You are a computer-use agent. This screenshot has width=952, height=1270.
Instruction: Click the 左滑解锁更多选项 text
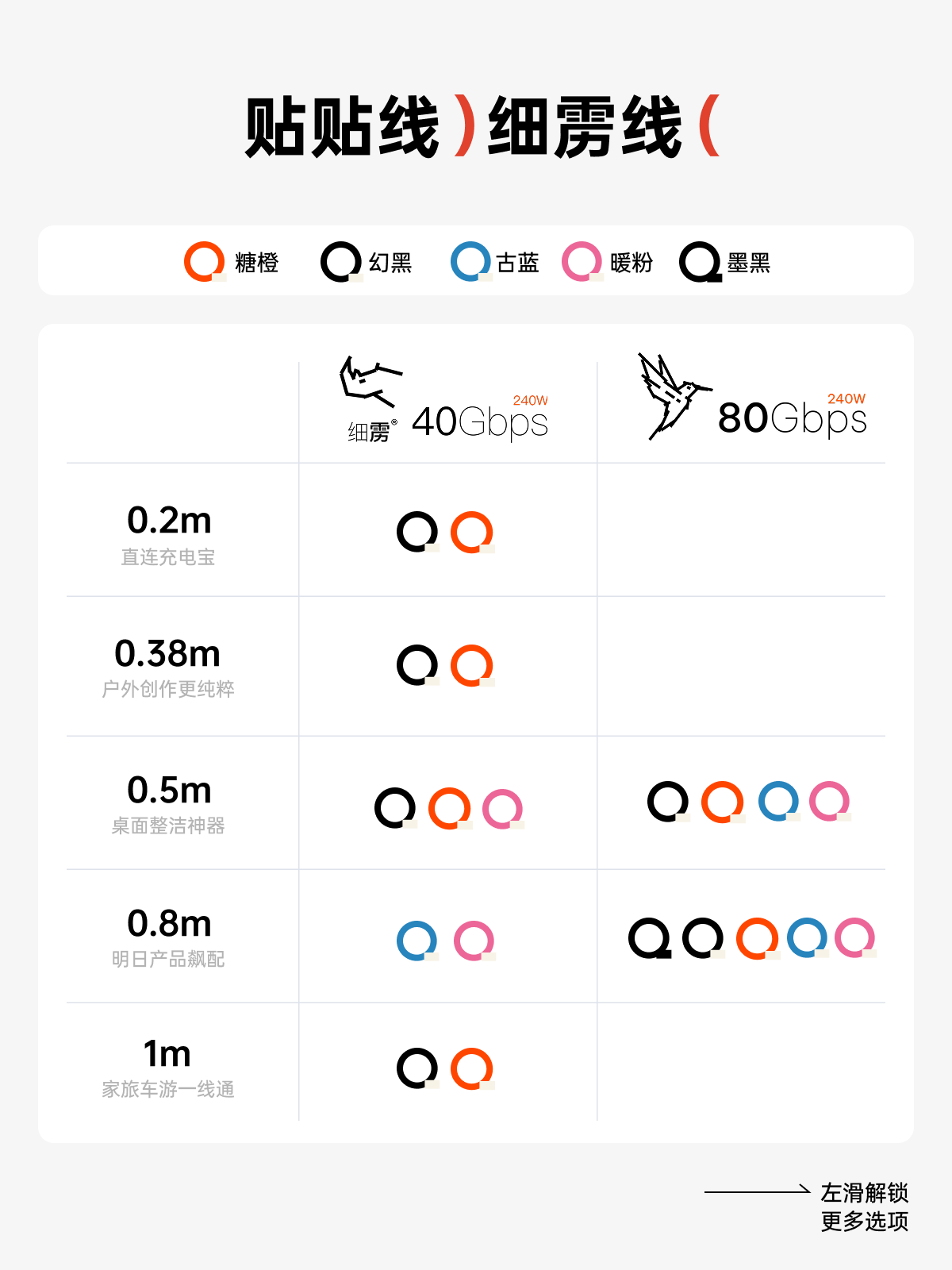(x=864, y=1206)
